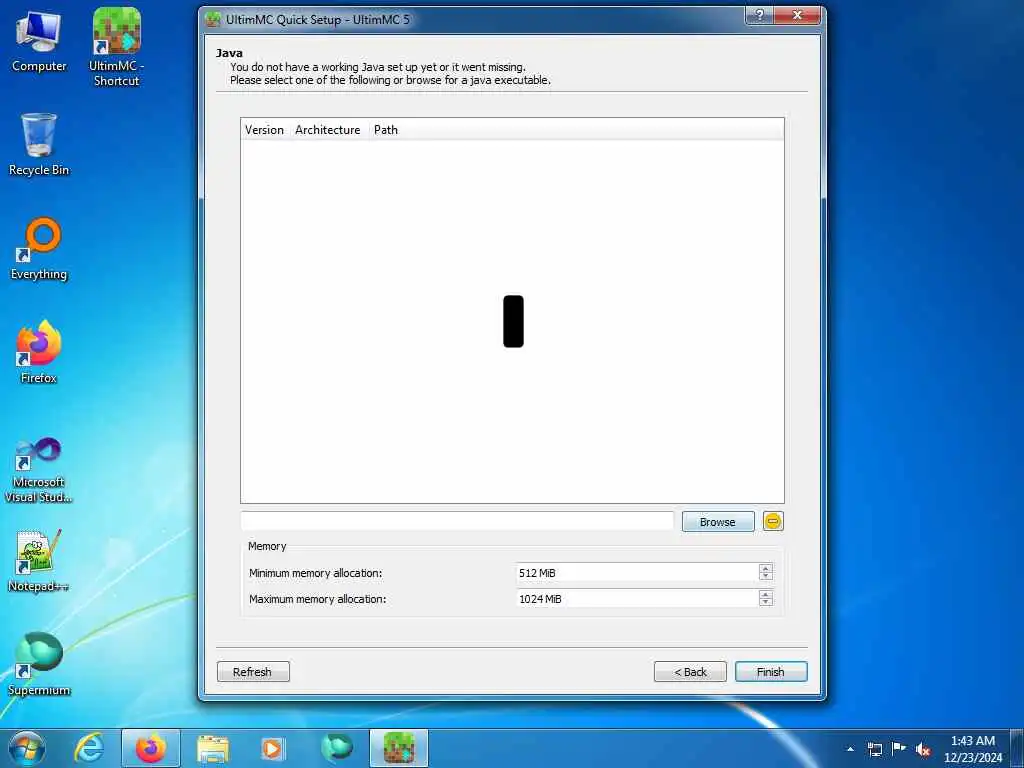Image resolution: width=1024 pixels, height=768 pixels.
Task: Show hidden system tray icons
Action: tap(850, 749)
